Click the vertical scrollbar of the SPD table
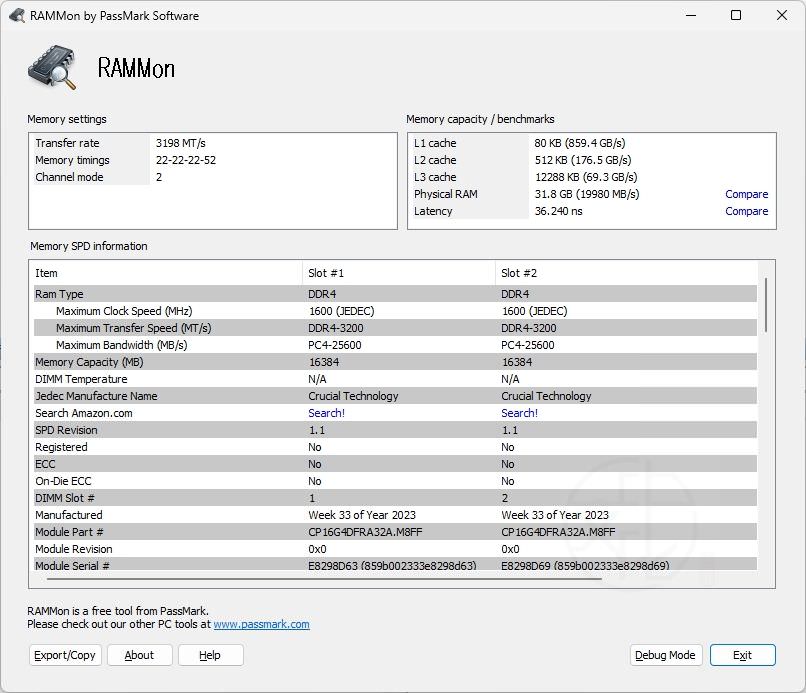 766,305
